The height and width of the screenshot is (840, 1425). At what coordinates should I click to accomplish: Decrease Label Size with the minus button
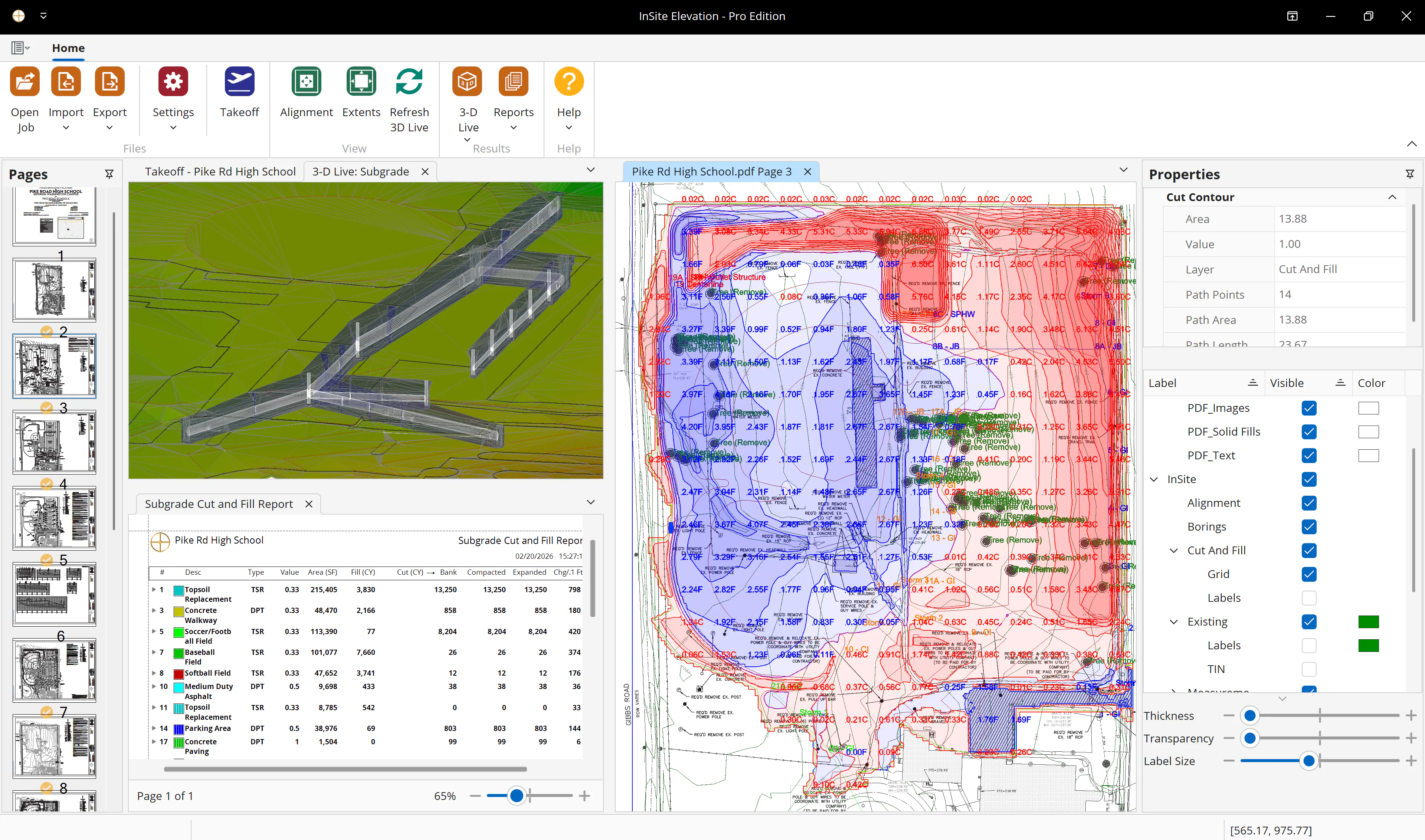click(1229, 761)
